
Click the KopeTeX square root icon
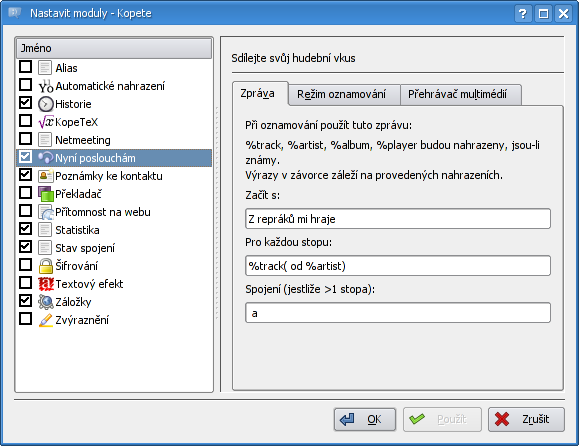46,122
